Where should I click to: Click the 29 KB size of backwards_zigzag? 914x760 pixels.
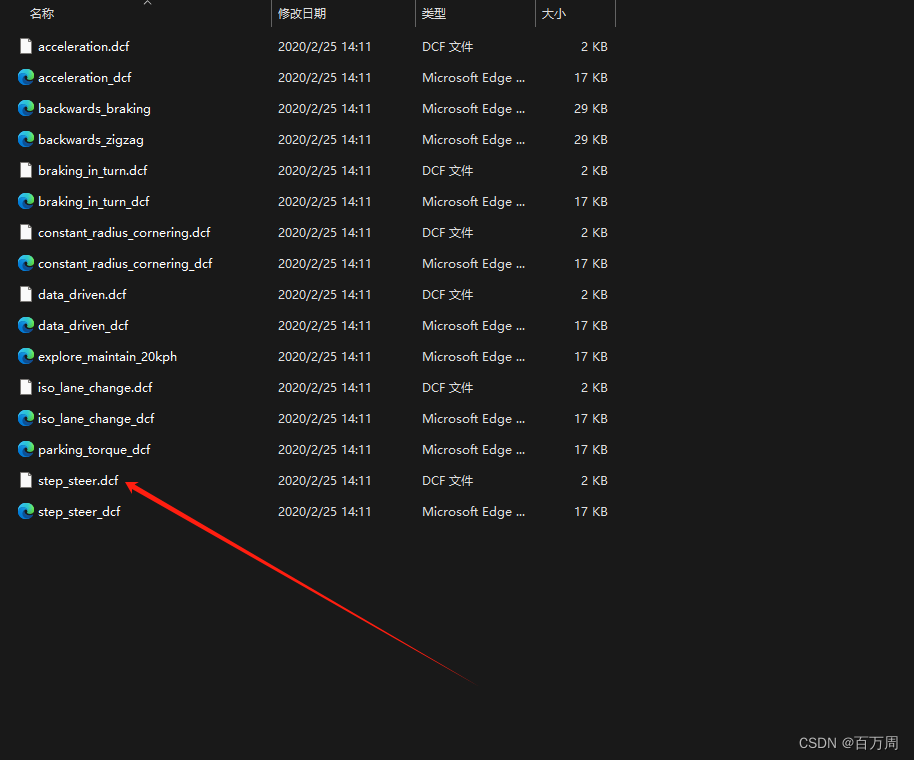coord(590,140)
